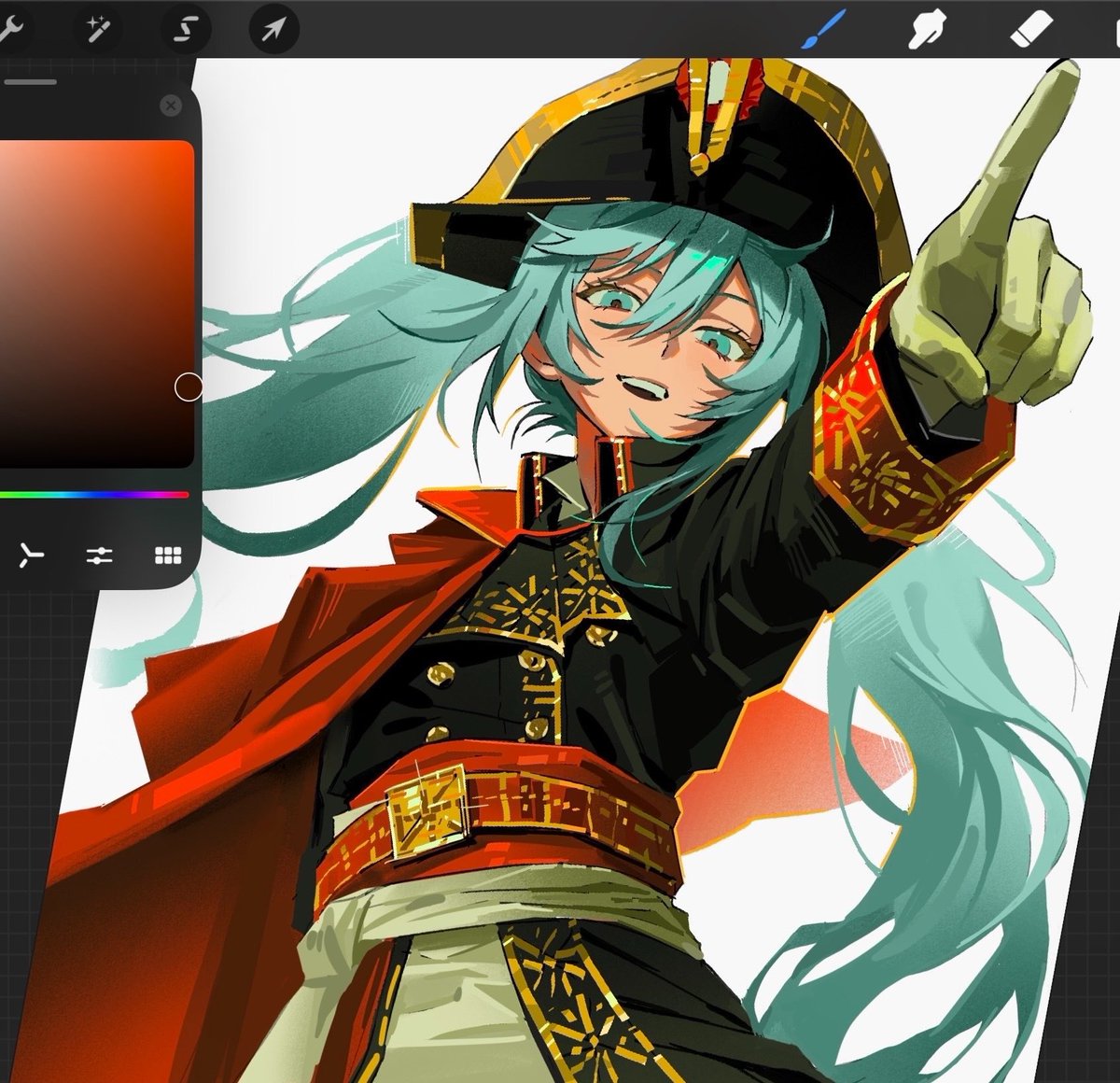Activate the Selection S-shaped tool

point(186,31)
